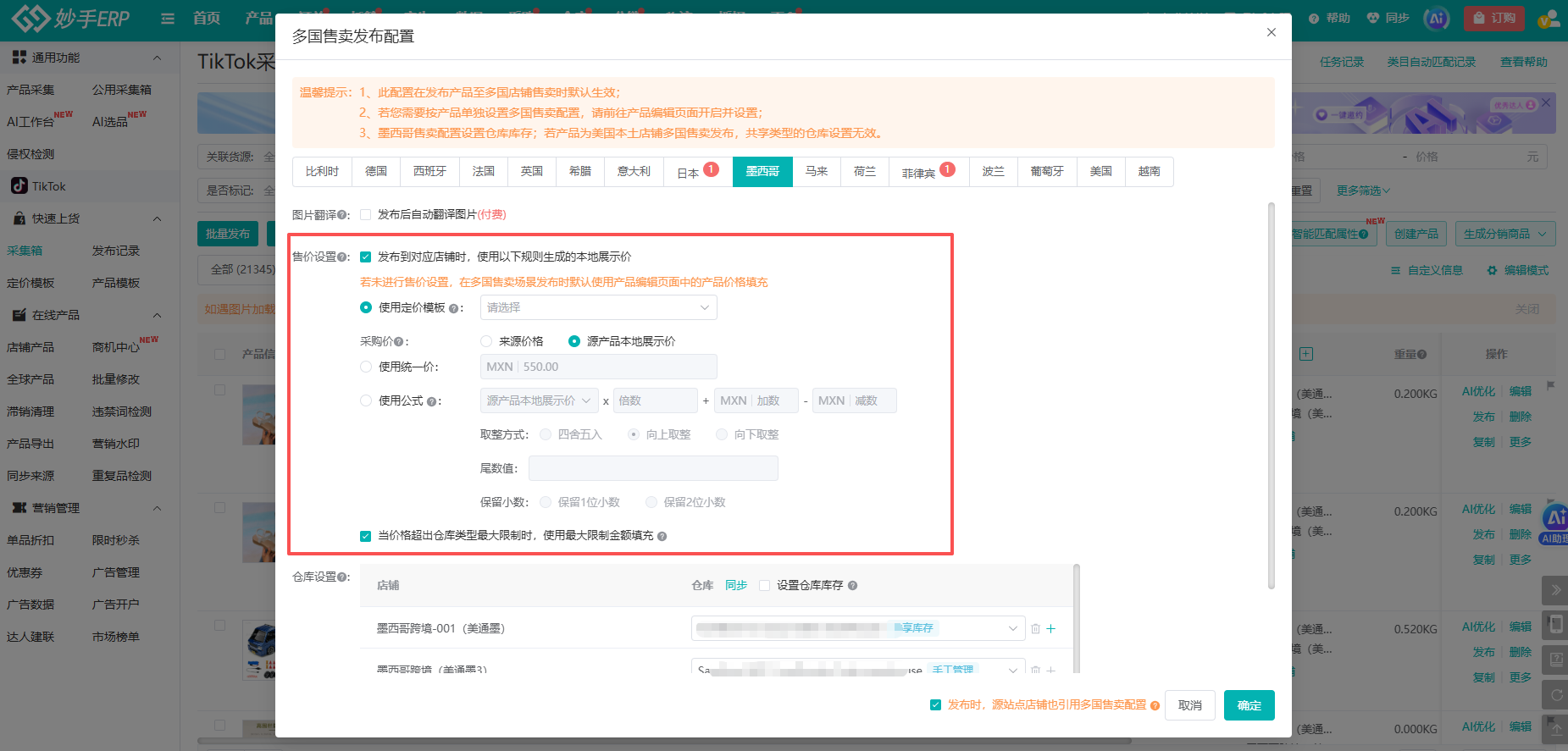This screenshot has width=1568, height=751.
Task: Select 使用公式 radio button
Action: point(366,400)
